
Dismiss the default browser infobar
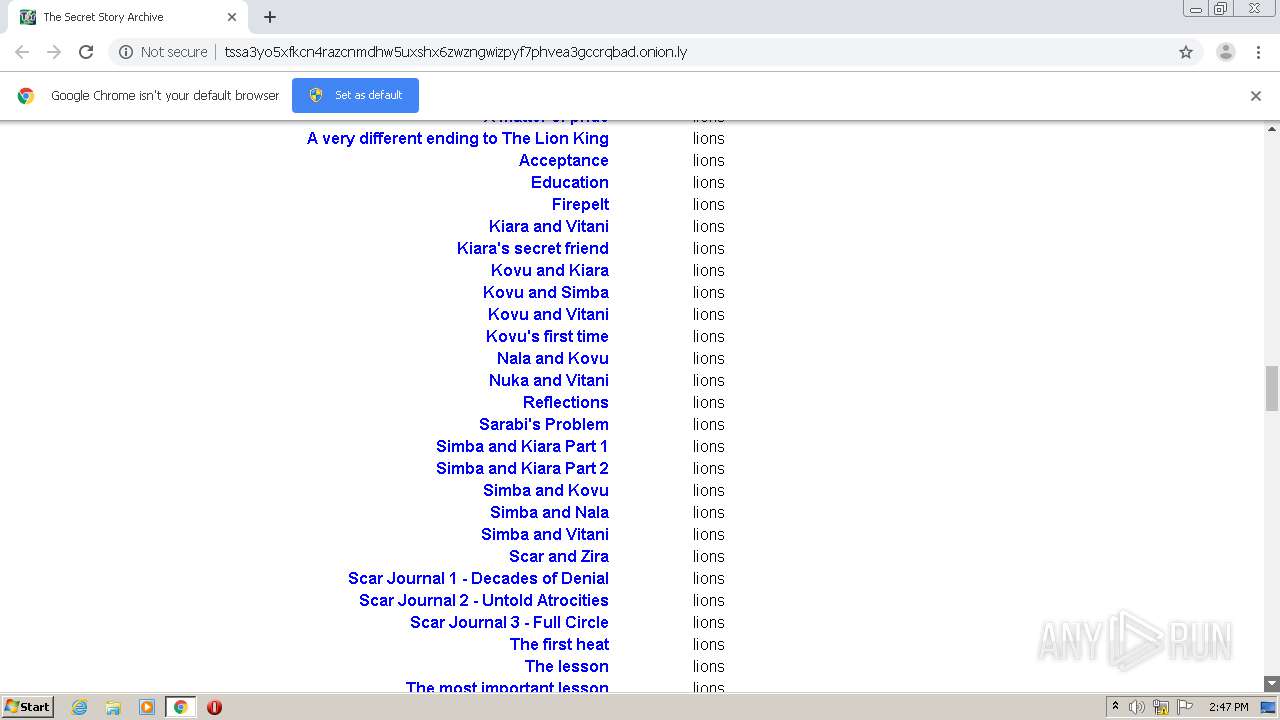pos(1256,96)
